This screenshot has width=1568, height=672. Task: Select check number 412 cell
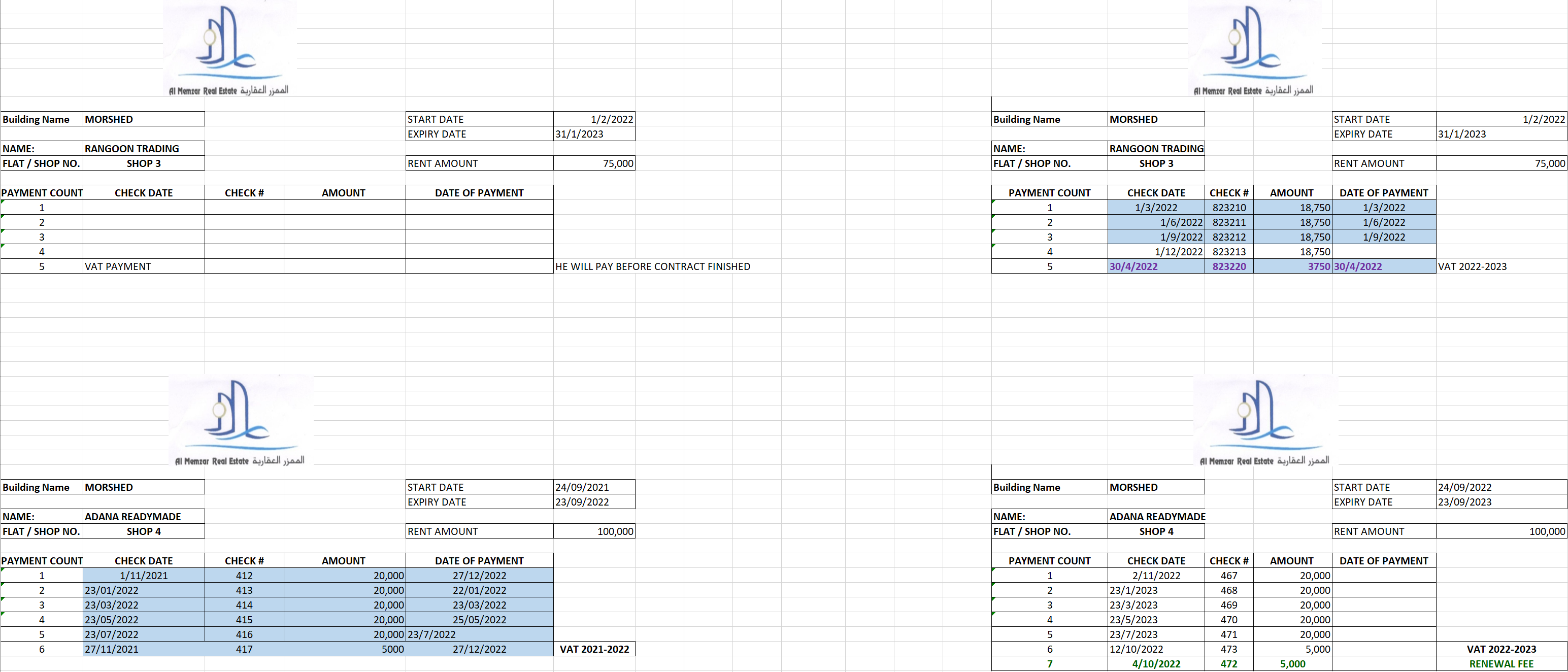(244, 576)
